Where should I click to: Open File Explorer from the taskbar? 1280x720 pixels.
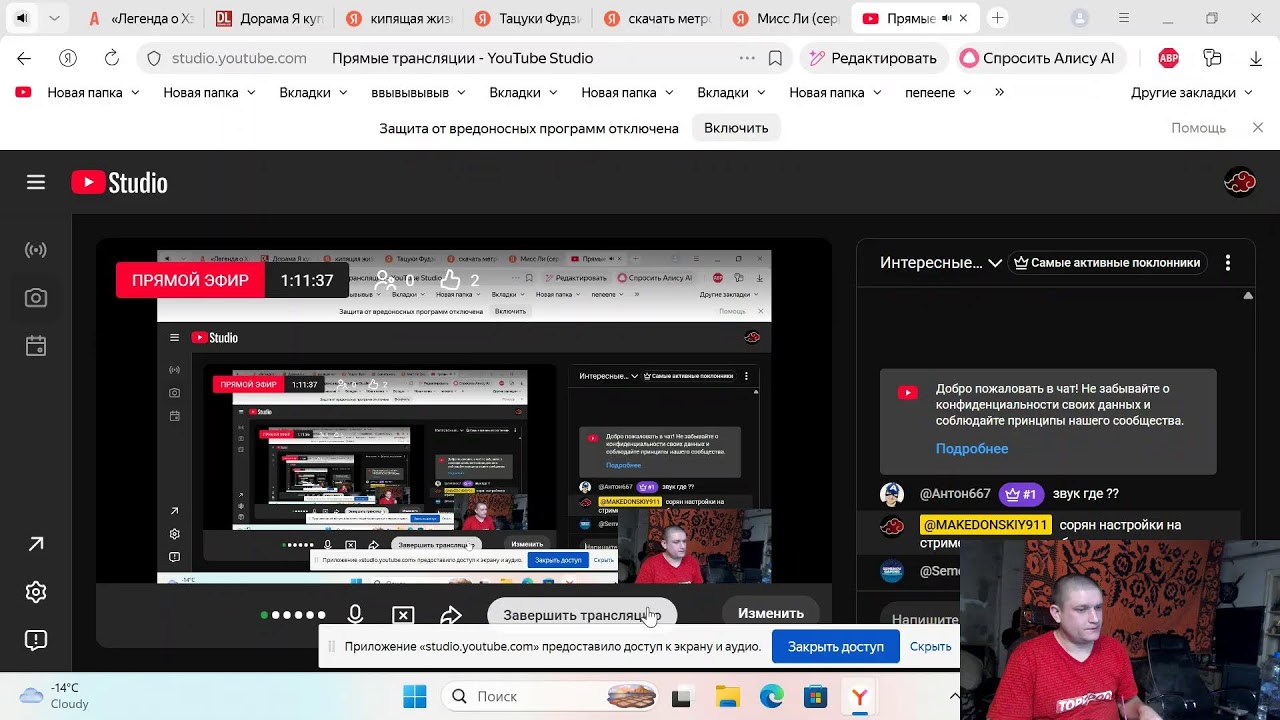click(727, 696)
